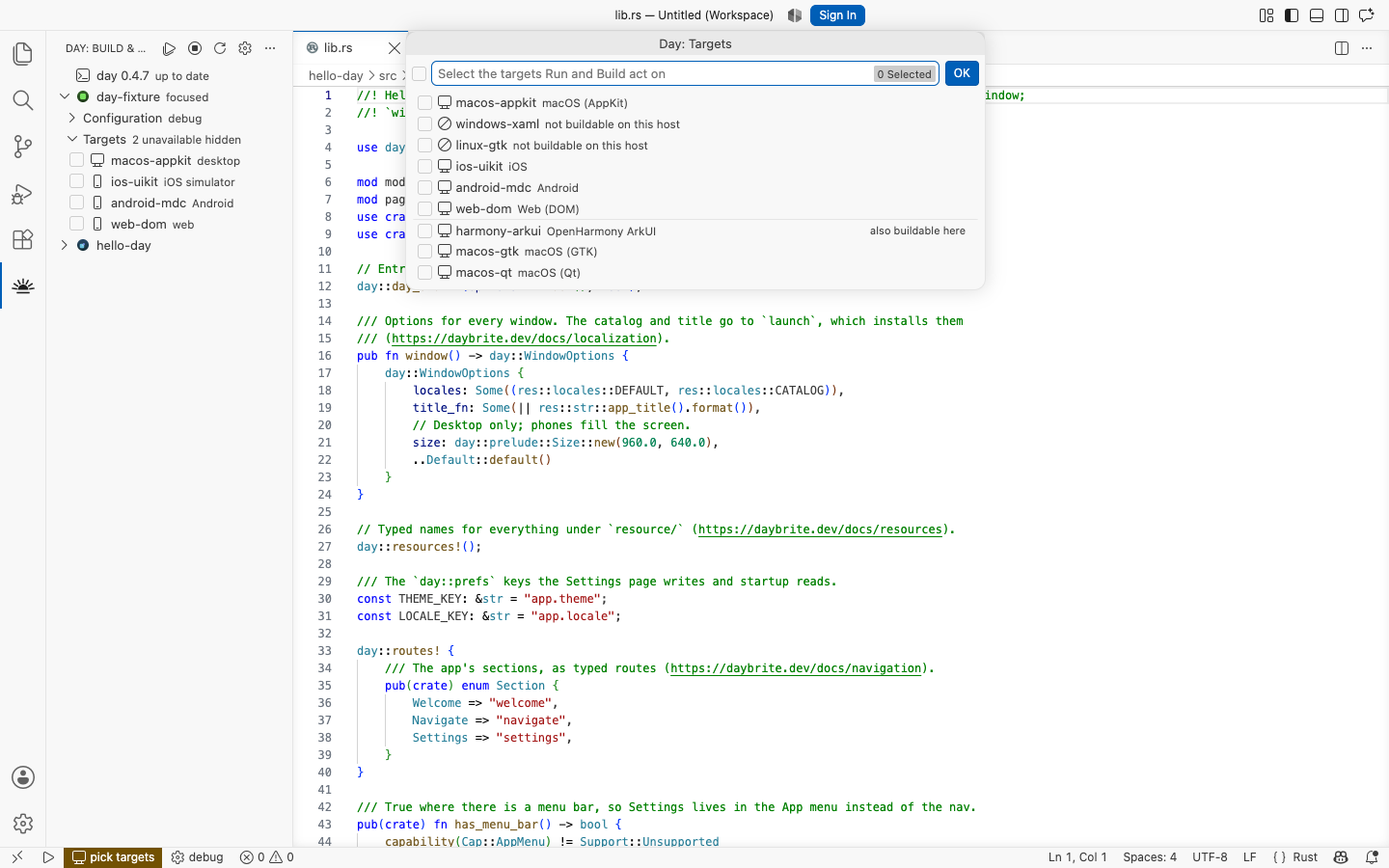Close the lib.rs tab
This screenshot has width=1389, height=868.
tap(394, 48)
